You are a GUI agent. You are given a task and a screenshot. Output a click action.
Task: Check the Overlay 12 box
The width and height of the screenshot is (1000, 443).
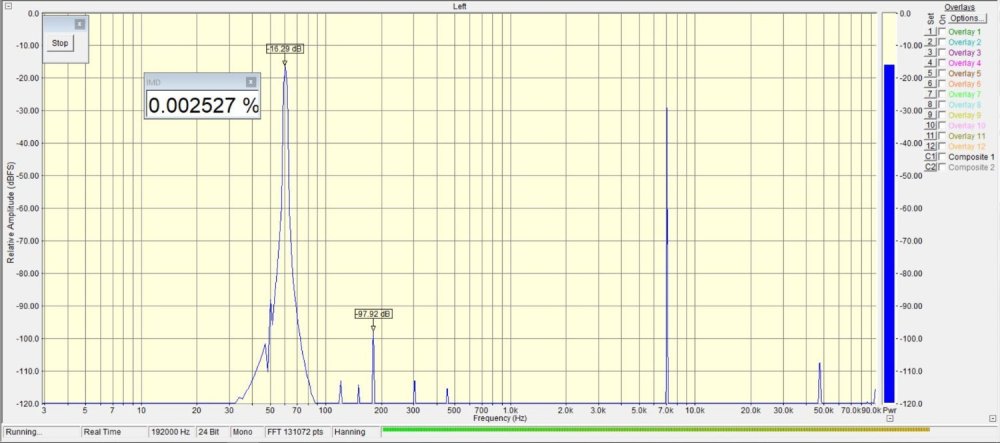click(x=941, y=146)
